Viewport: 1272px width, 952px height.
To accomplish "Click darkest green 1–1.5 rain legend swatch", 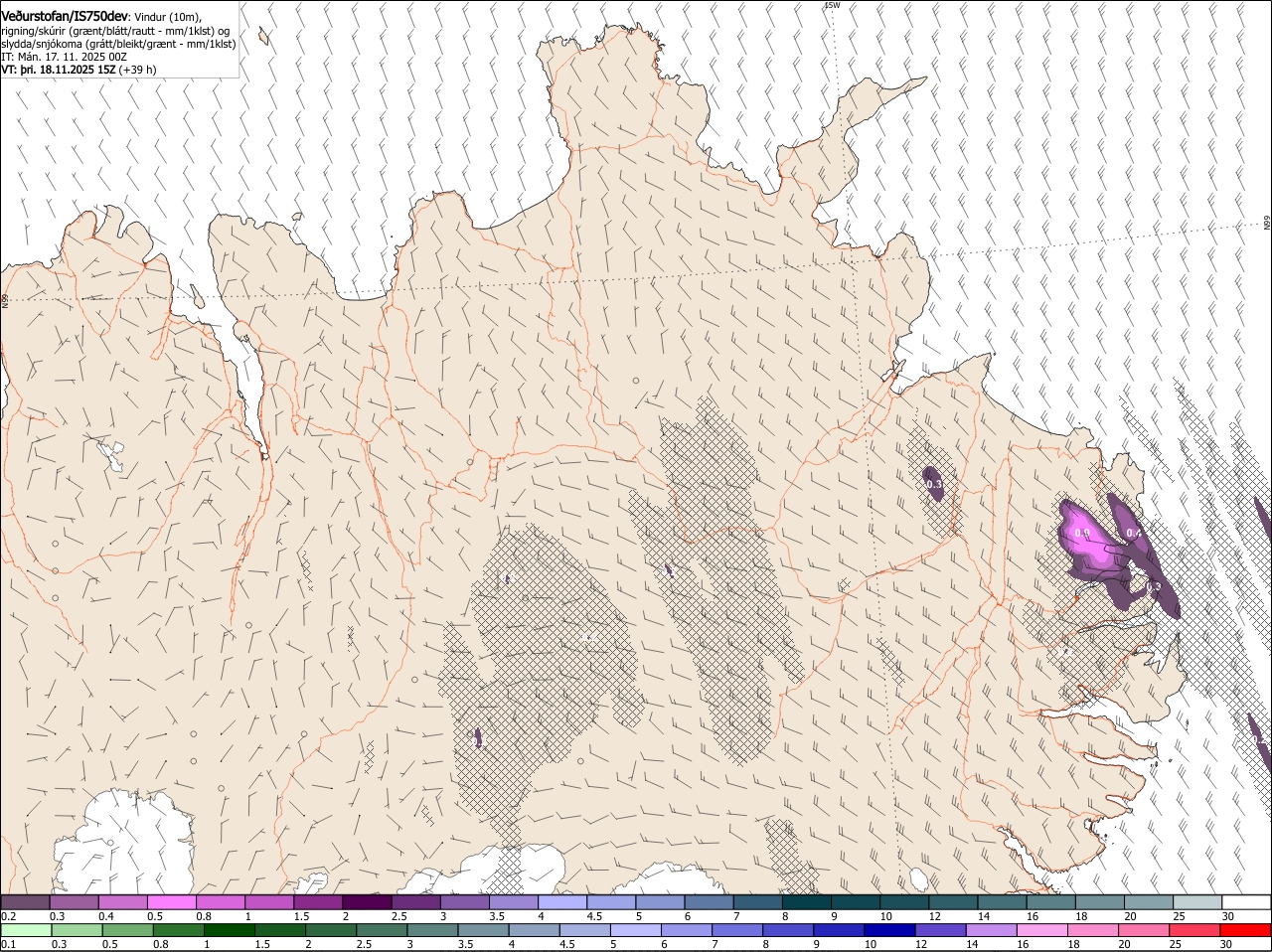I will pyautogui.click(x=229, y=930).
